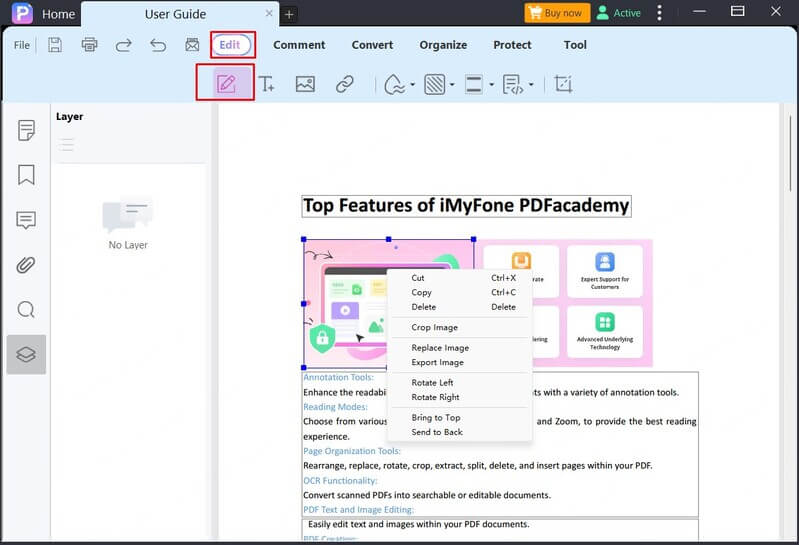Expand the Header and Footer dropdown arrow
This screenshot has width=799, height=545.
[x=491, y=85]
